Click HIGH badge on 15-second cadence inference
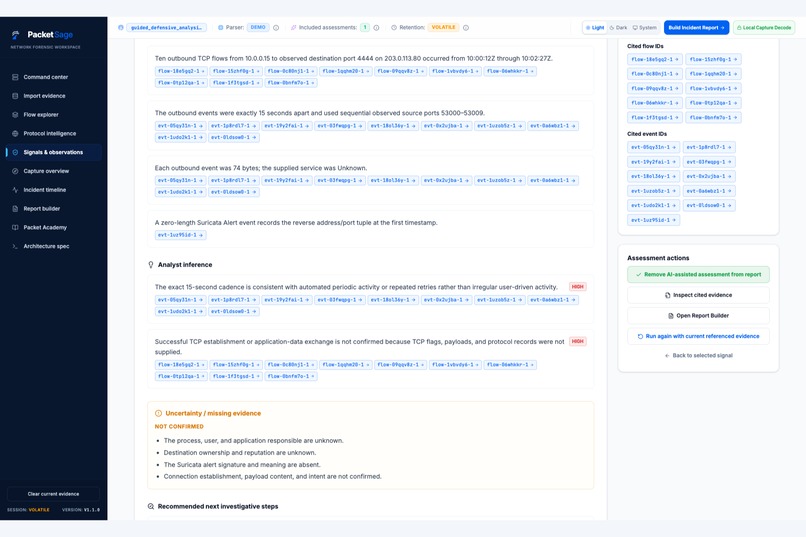Image resolution: width=806 pixels, height=537 pixels. pos(578,287)
